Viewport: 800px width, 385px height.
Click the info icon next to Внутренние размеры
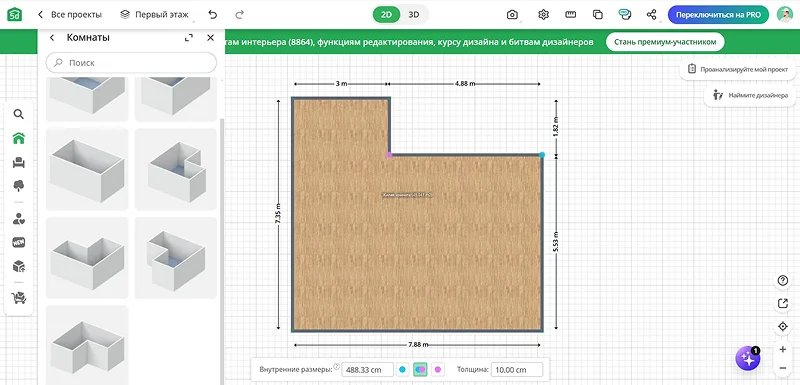(x=337, y=366)
